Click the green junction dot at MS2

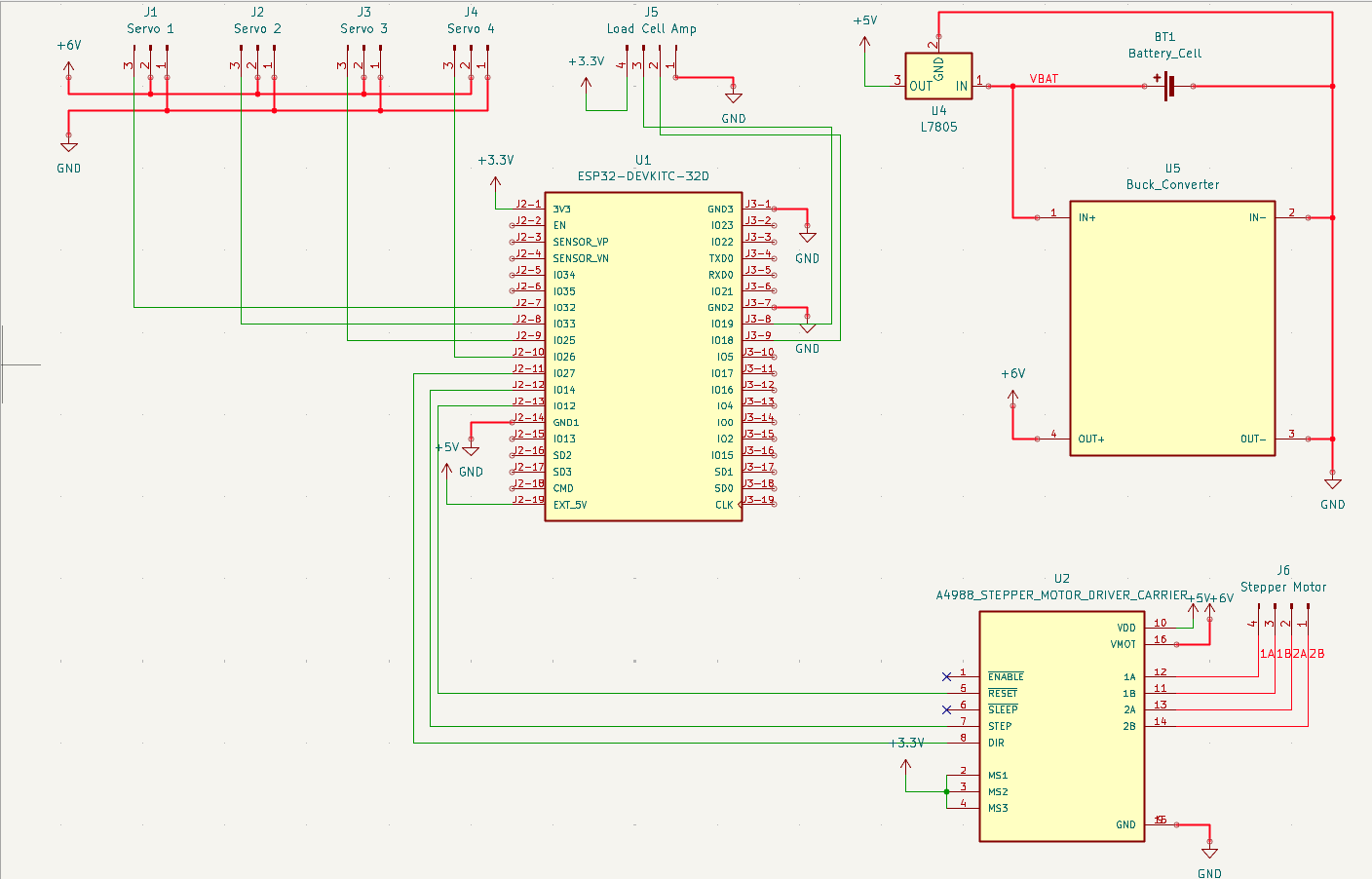[x=946, y=791]
